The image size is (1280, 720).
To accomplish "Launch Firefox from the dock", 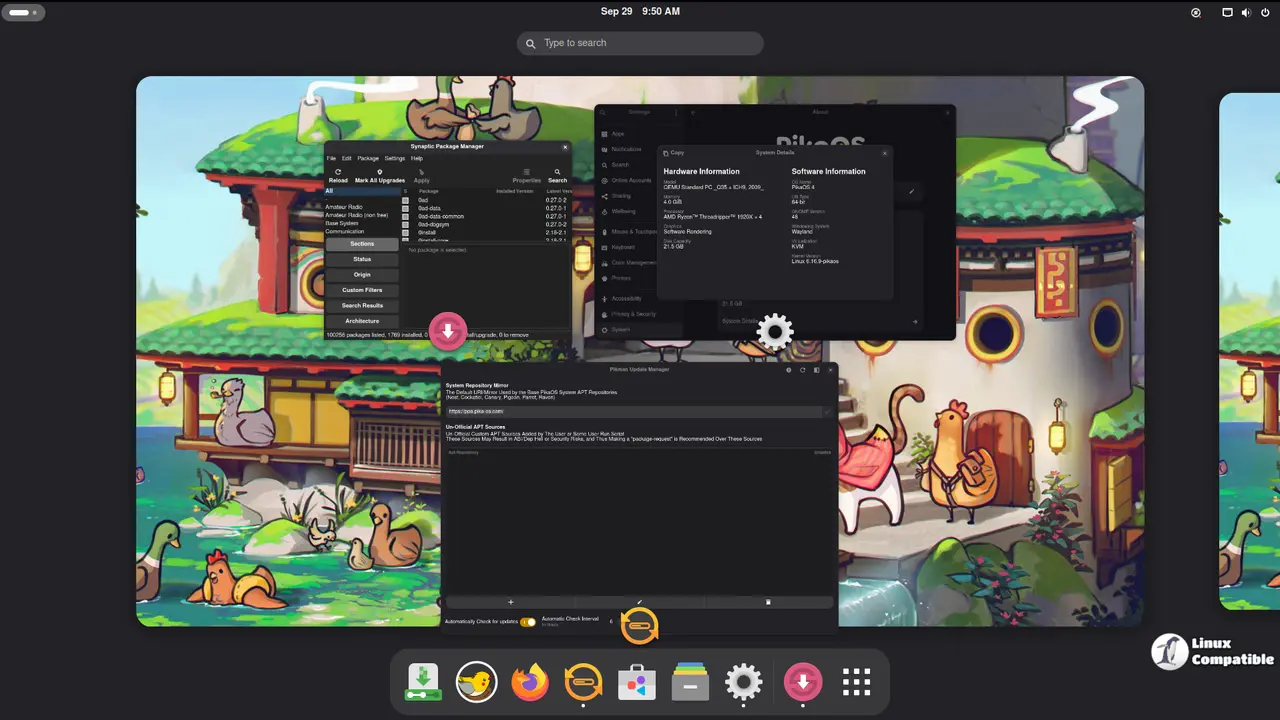I will pyautogui.click(x=530, y=683).
